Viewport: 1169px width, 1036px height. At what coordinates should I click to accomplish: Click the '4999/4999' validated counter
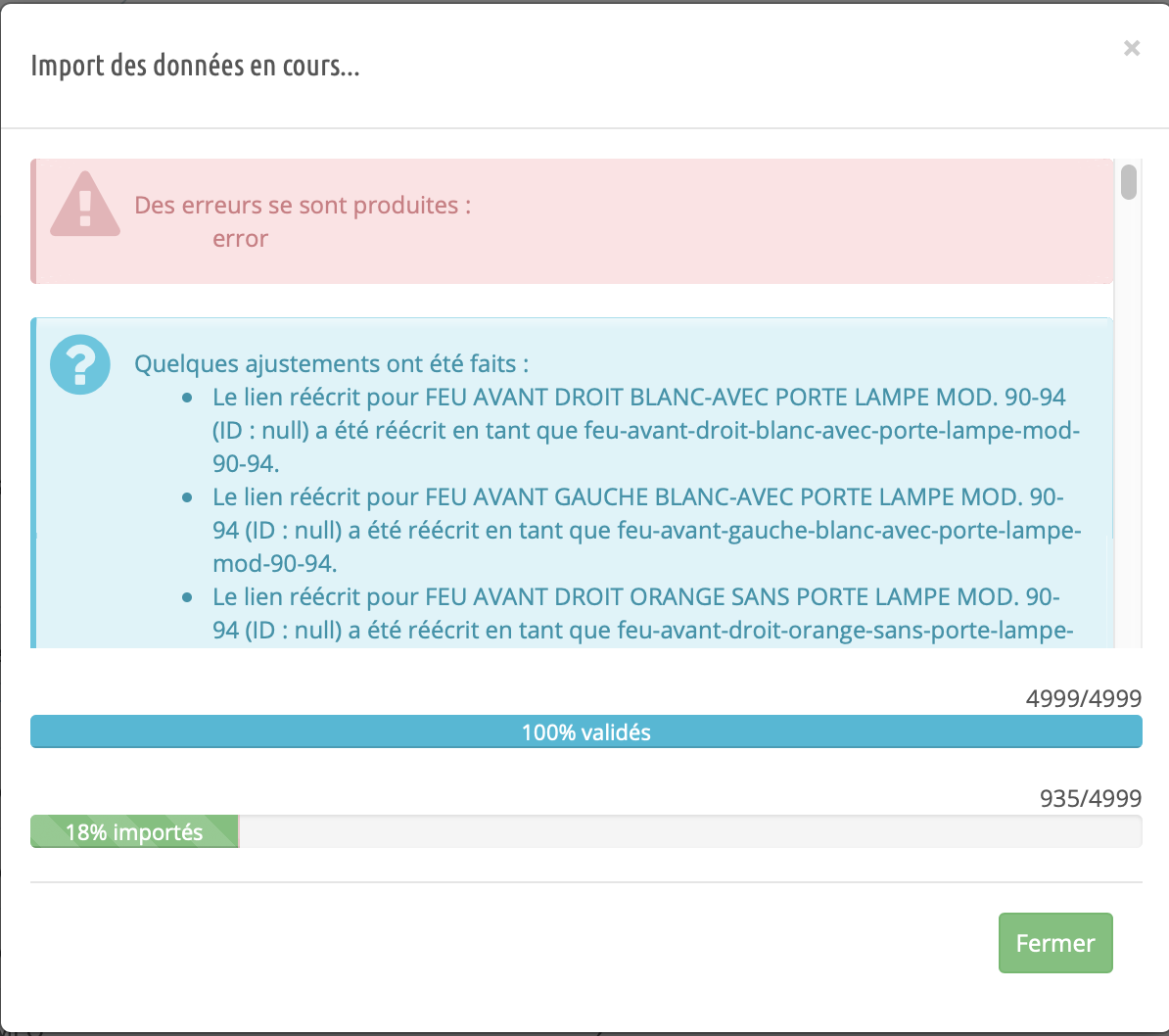[1083, 698]
